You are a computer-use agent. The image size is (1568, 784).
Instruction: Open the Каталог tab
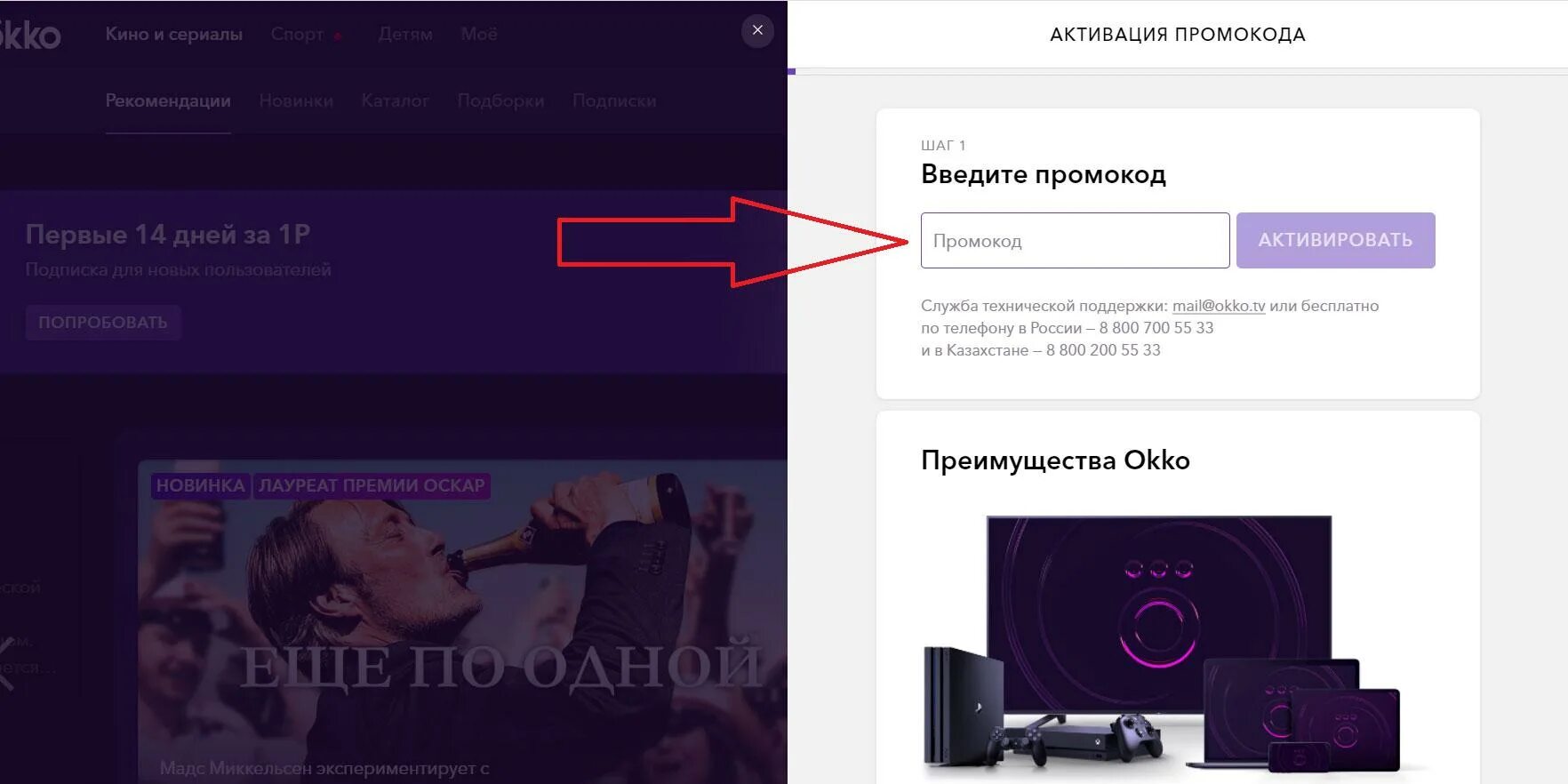tap(396, 101)
